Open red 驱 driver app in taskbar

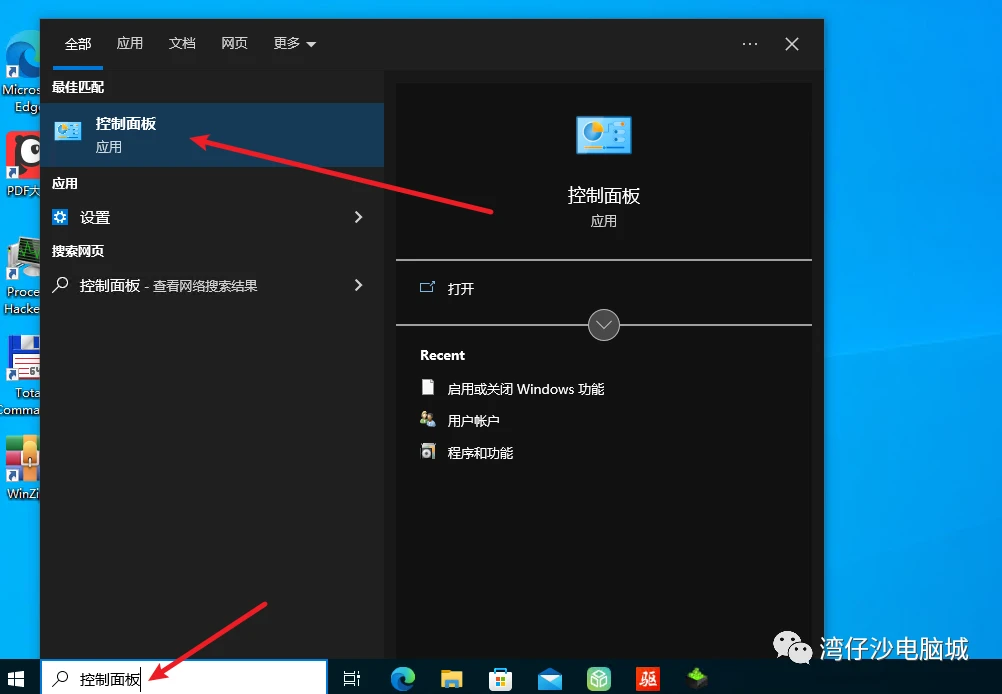point(648,679)
